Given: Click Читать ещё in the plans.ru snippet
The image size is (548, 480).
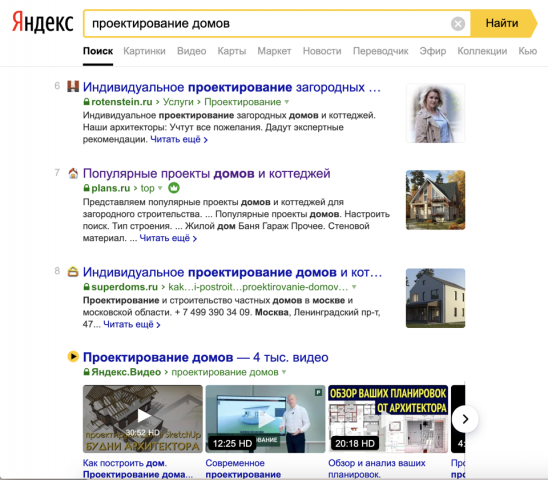Looking at the screenshot, I should [168, 238].
